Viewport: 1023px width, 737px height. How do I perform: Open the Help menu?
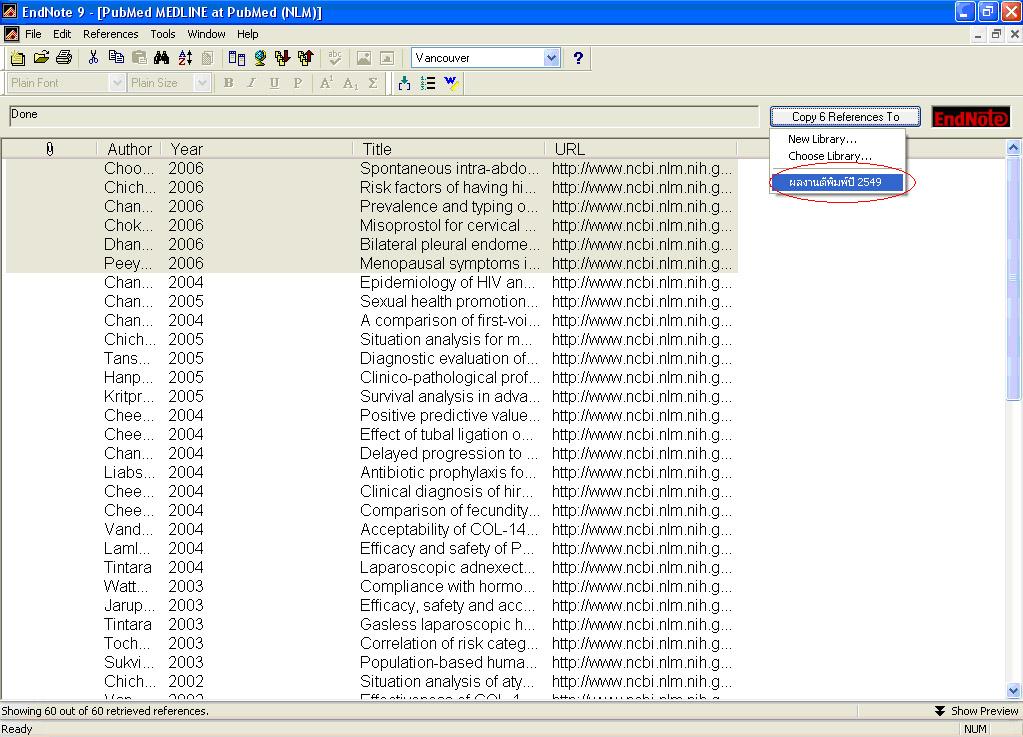(x=247, y=34)
